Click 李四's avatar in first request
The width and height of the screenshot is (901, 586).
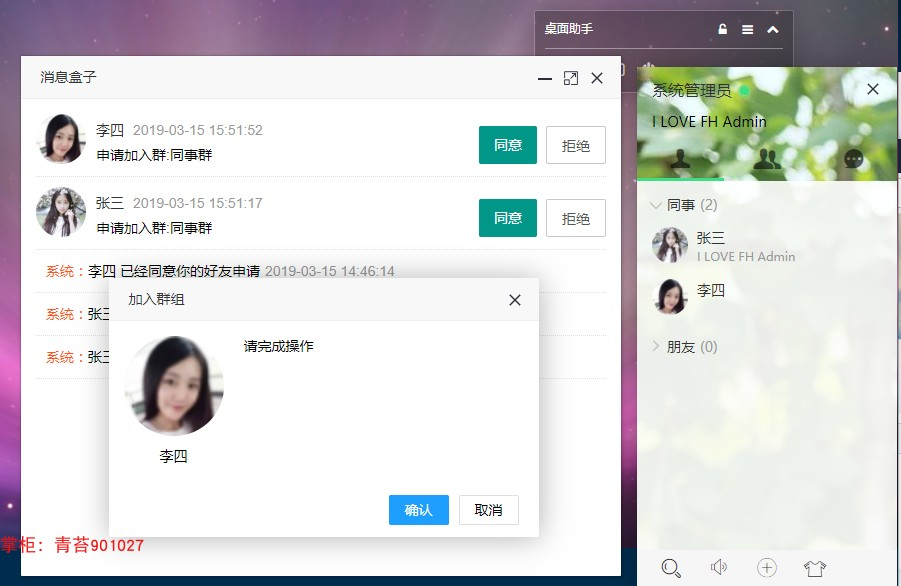[x=61, y=138]
